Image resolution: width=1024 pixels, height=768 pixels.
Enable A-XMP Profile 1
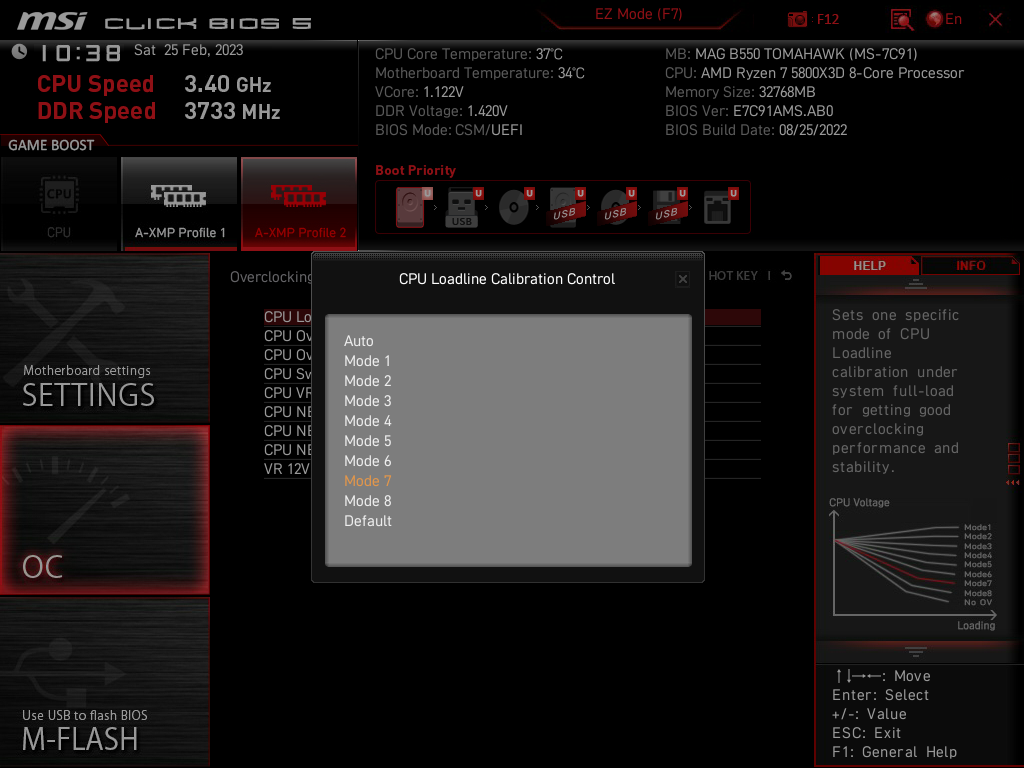(x=180, y=204)
